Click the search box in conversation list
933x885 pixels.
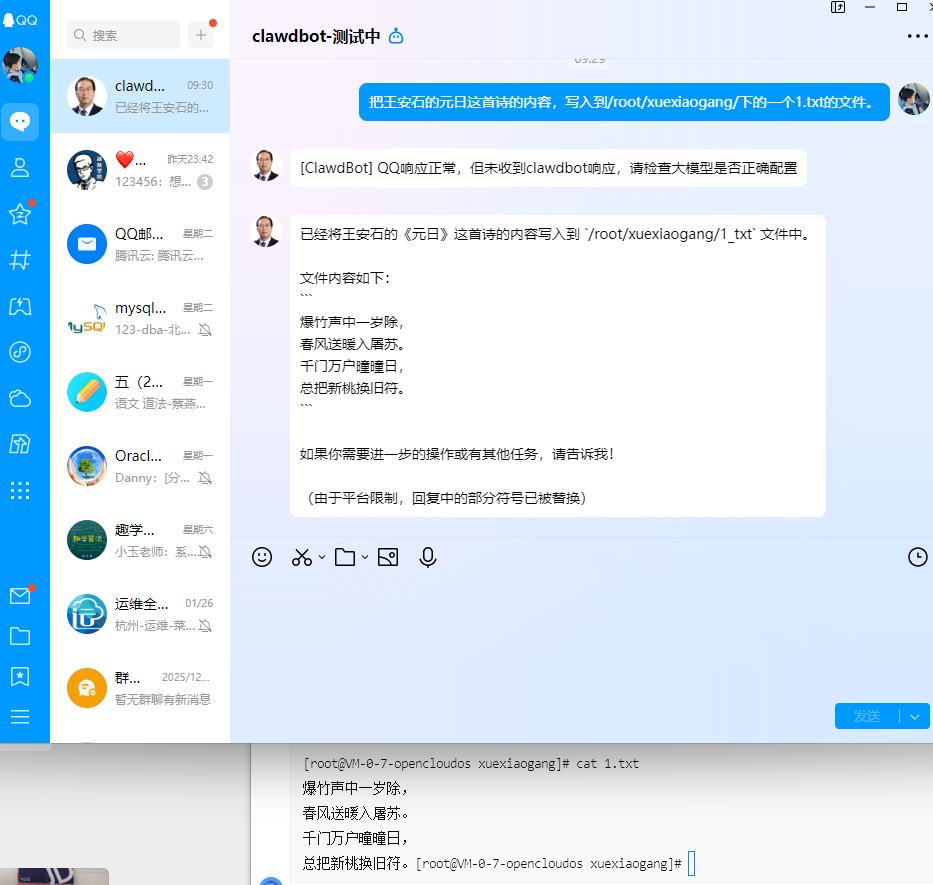(x=123, y=35)
